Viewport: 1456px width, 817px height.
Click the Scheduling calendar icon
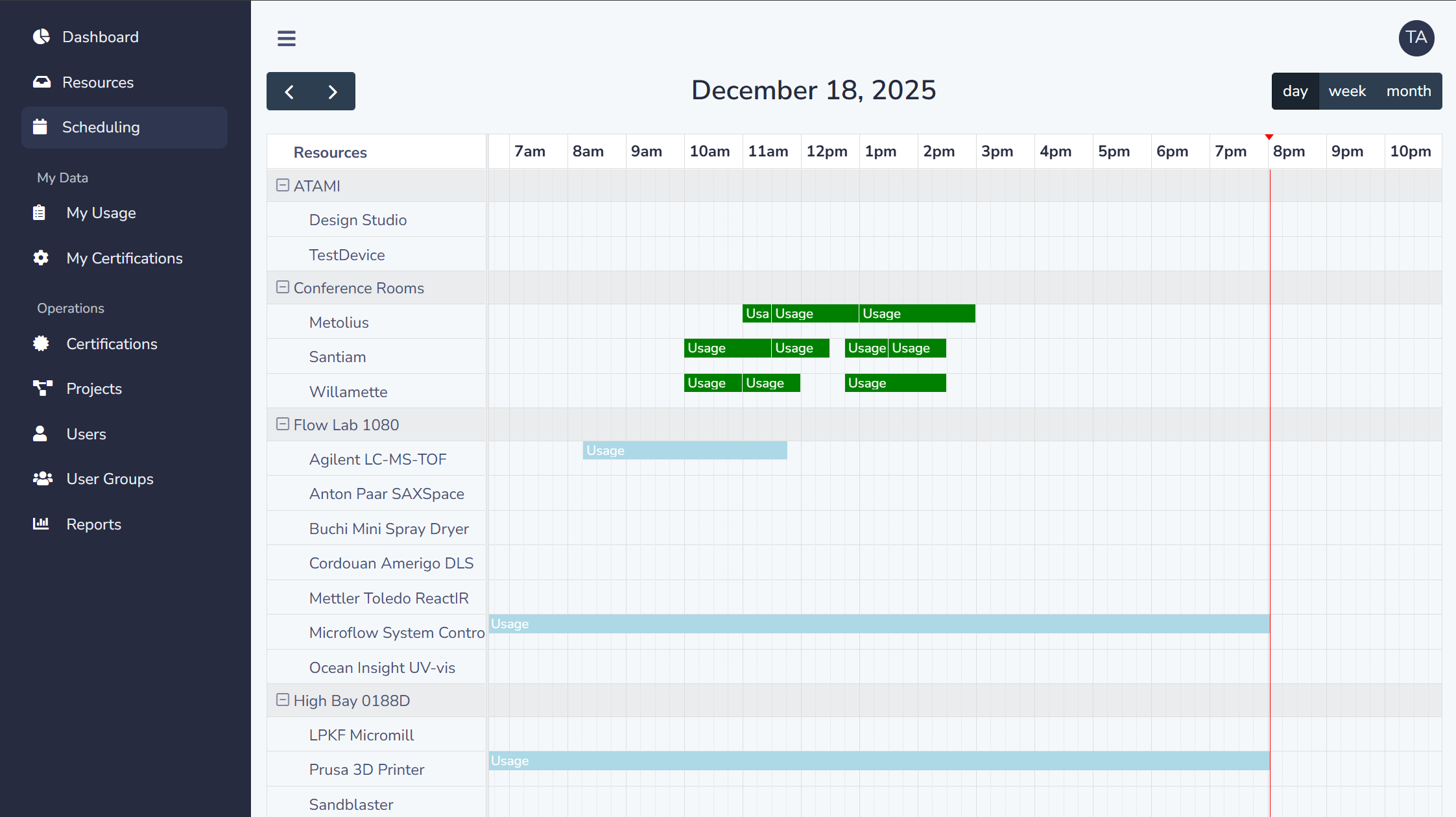click(x=41, y=127)
